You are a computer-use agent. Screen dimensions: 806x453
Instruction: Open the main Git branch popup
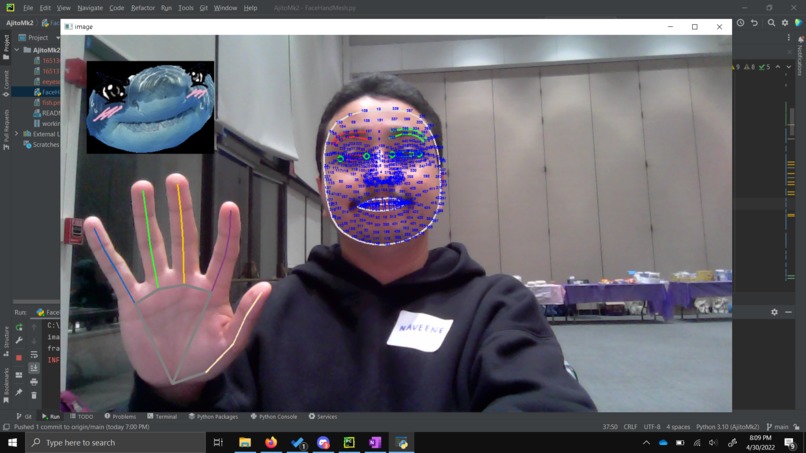(x=777, y=427)
